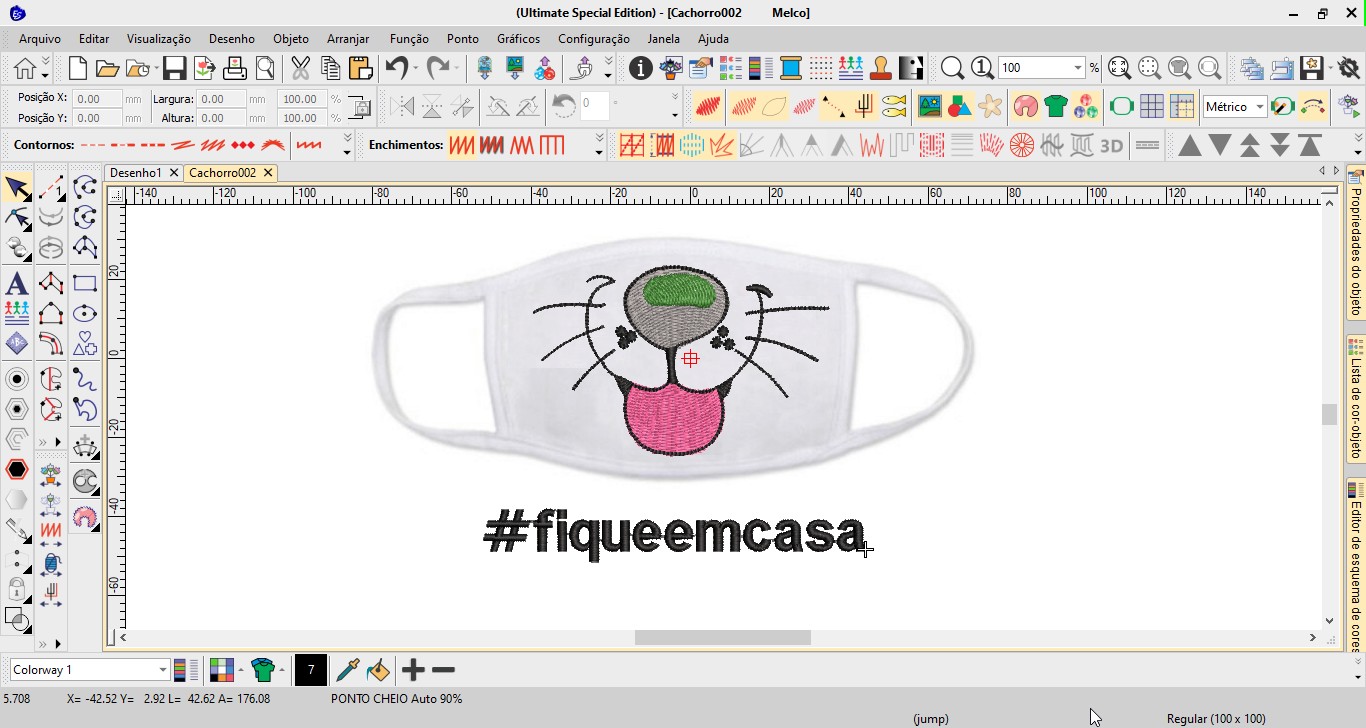Open the Propriedades do objeto side panel
Image resolution: width=1366 pixels, height=728 pixels.
[1356, 244]
